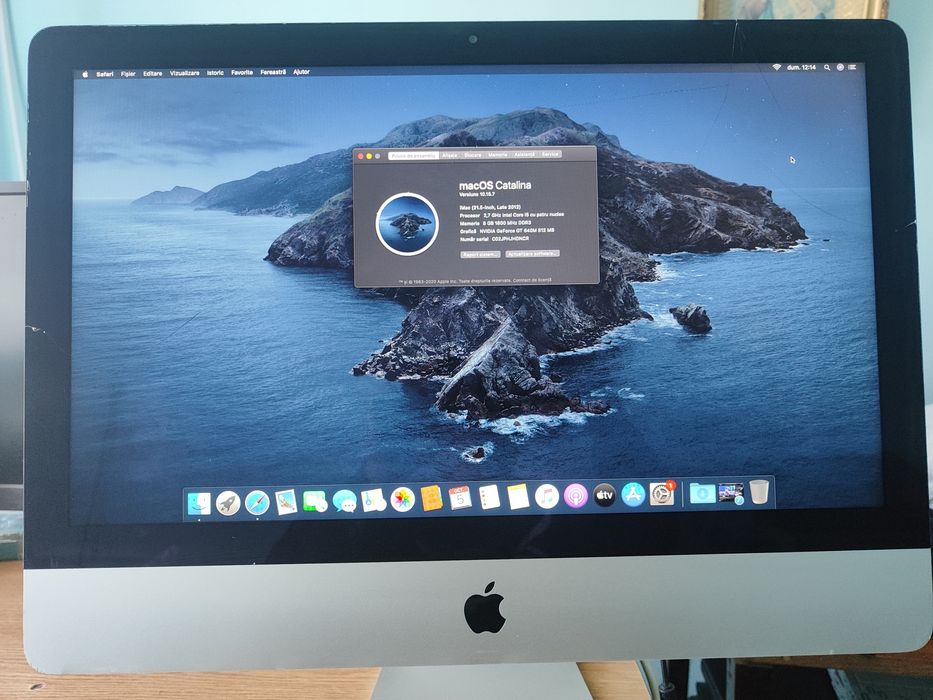This screenshot has width=933, height=700.
Task: Open Photos pinwheel icon in Dock
Action: pyautogui.click(x=402, y=499)
